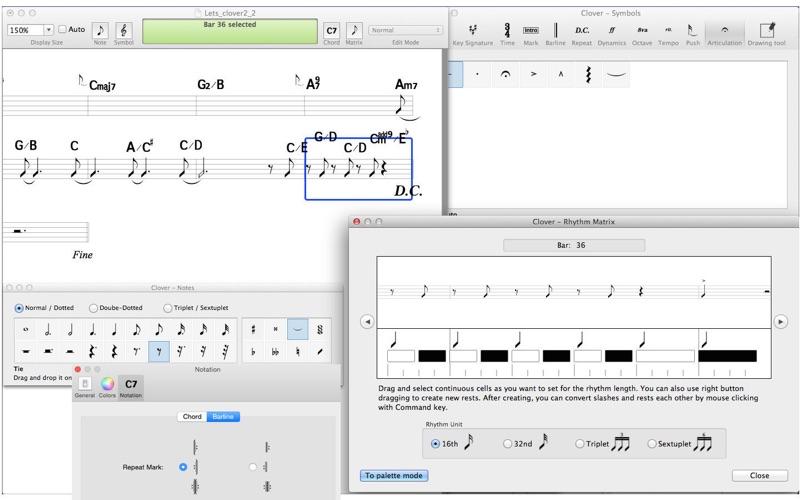Select the Chord segment in Notation window
Viewport: 800px width, 500px height.
coord(192,417)
